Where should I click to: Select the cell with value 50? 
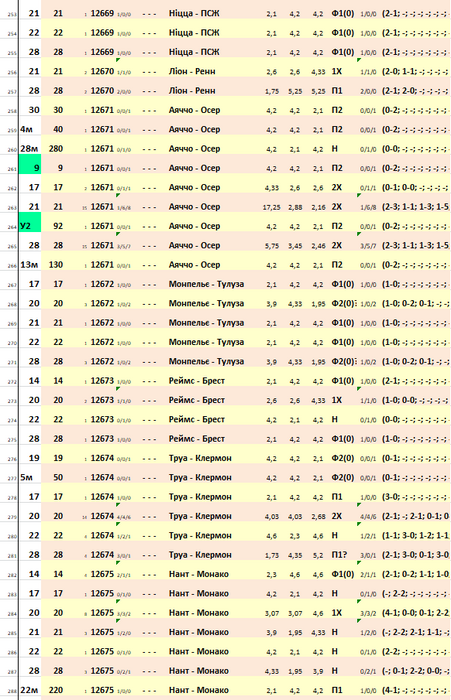tap(56, 478)
